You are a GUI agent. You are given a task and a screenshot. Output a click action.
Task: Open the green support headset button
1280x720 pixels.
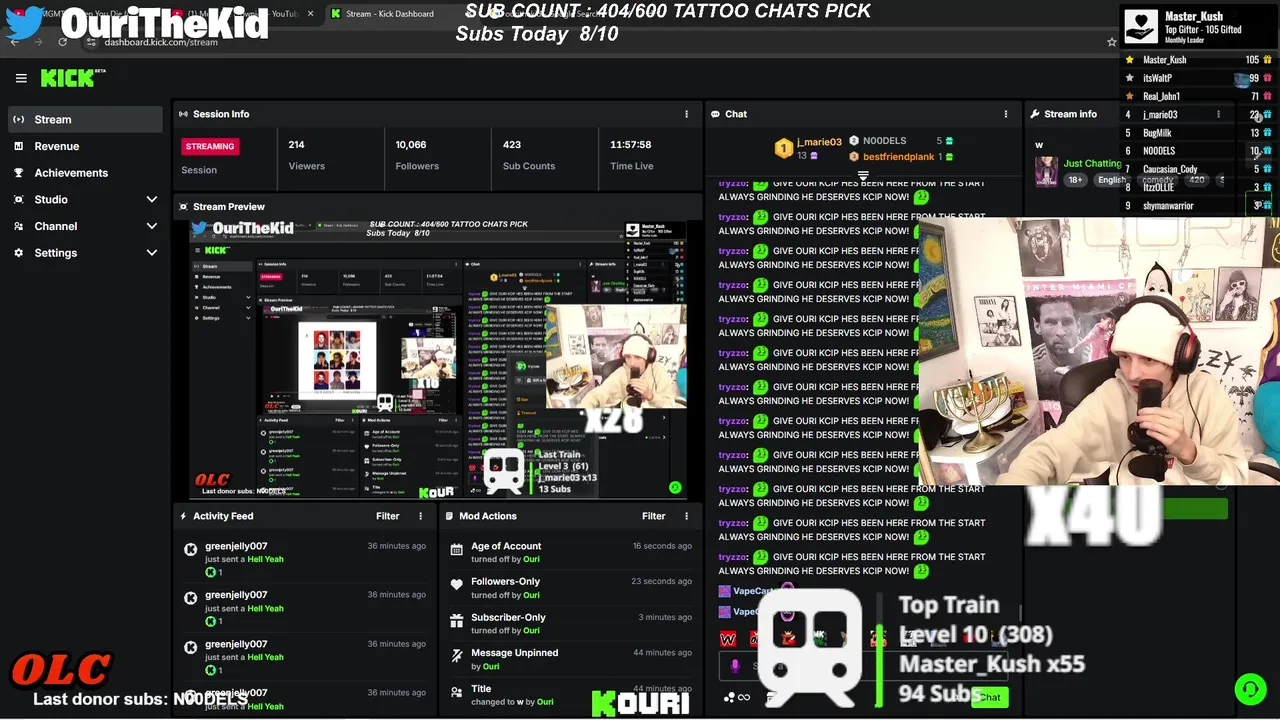click(x=1250, y=689)
